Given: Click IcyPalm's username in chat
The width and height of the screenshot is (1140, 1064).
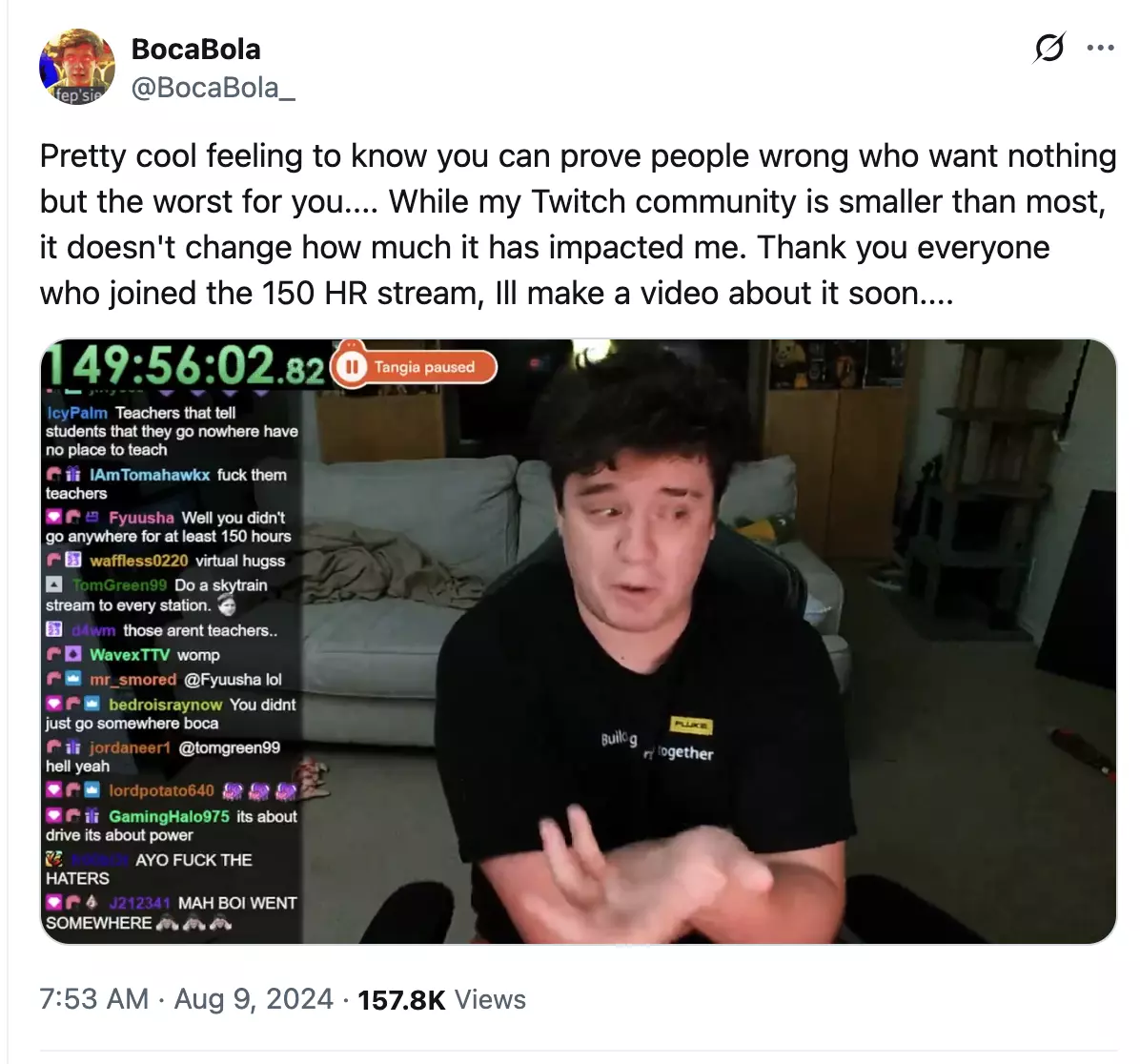Looking at the screenshot, I should pos(77,413).
